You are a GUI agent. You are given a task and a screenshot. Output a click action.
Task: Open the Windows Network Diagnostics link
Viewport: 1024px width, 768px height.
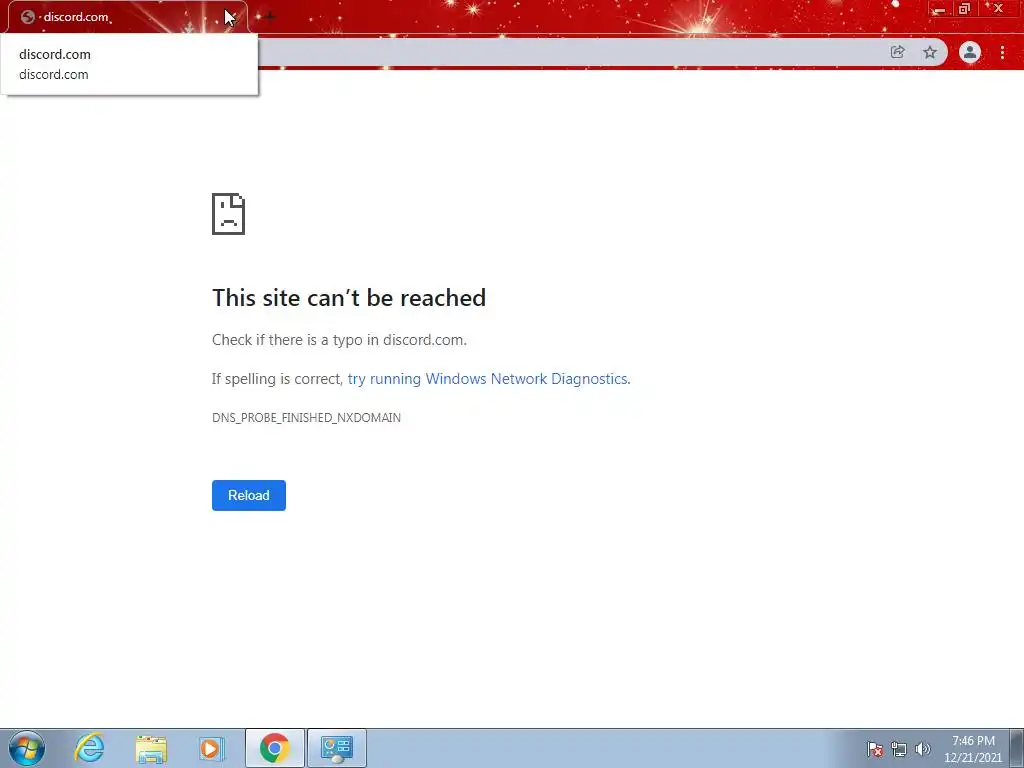point(488,379)
